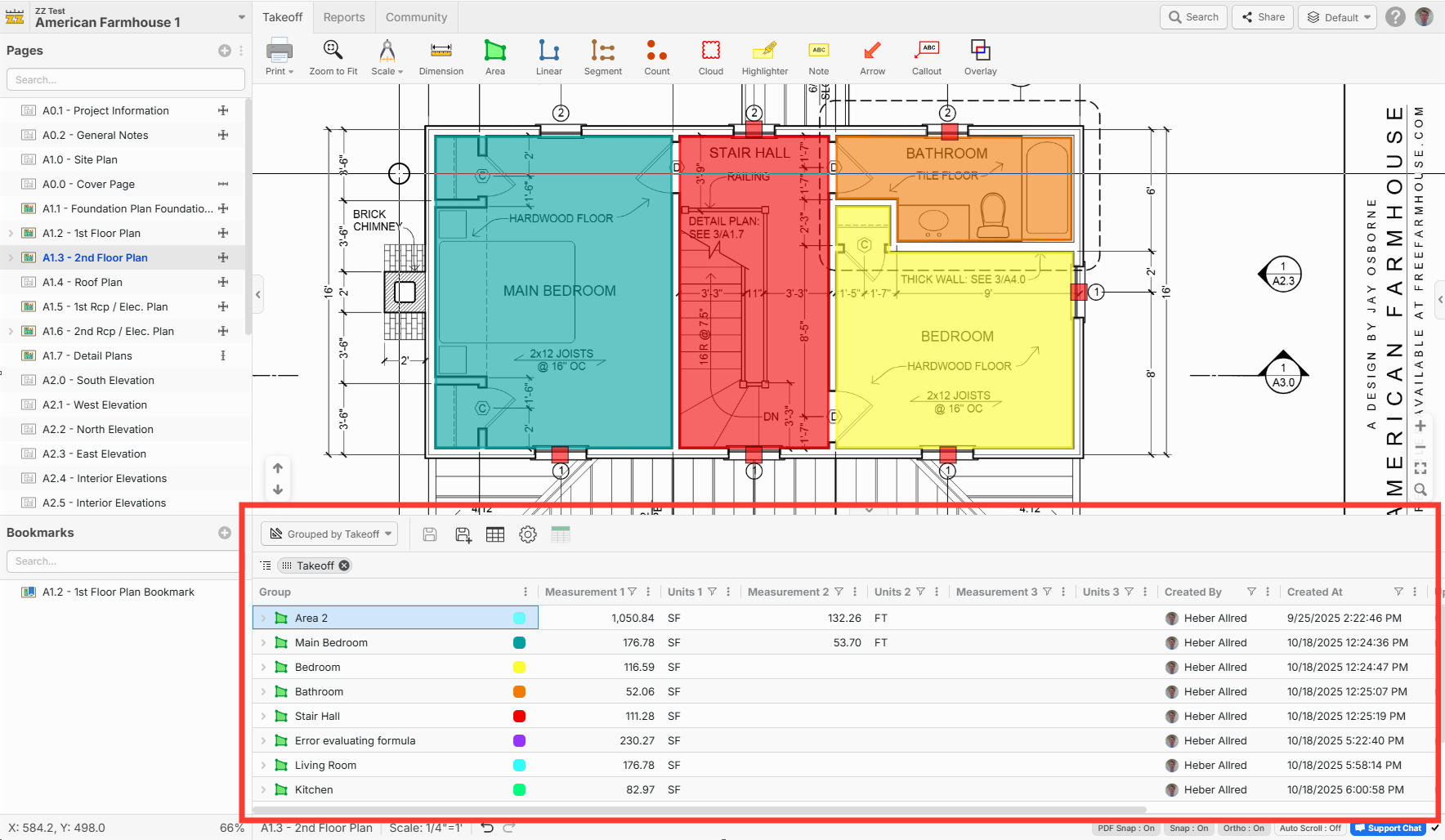The height and width of the screenshot is (840, 1445).
Task: Click the Dimension tool
Action: coord(441,57)
